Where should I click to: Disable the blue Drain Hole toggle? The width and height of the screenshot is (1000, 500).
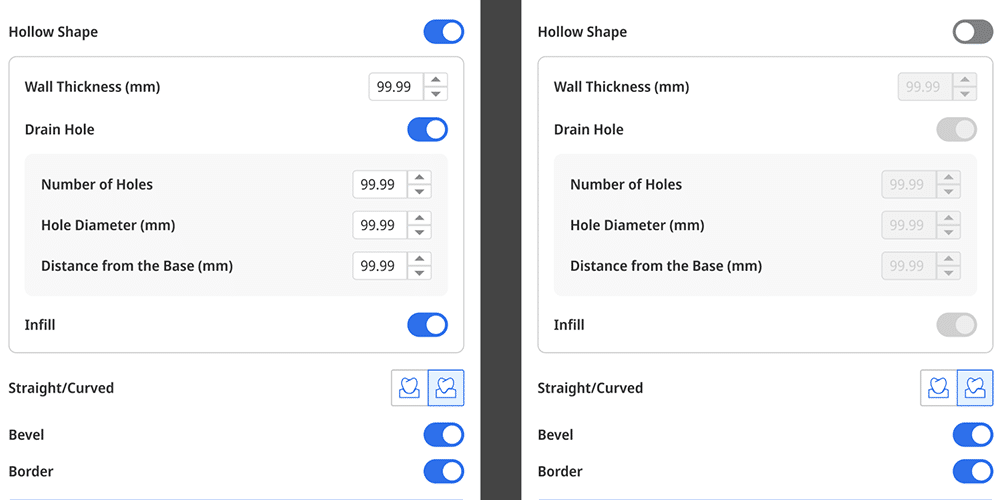428,129
